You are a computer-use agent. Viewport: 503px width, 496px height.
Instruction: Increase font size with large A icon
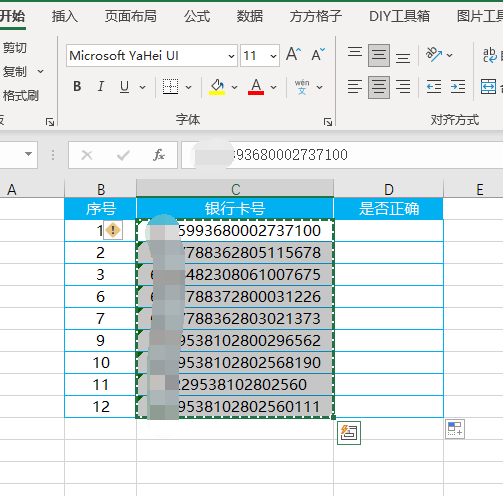point(293,54)
